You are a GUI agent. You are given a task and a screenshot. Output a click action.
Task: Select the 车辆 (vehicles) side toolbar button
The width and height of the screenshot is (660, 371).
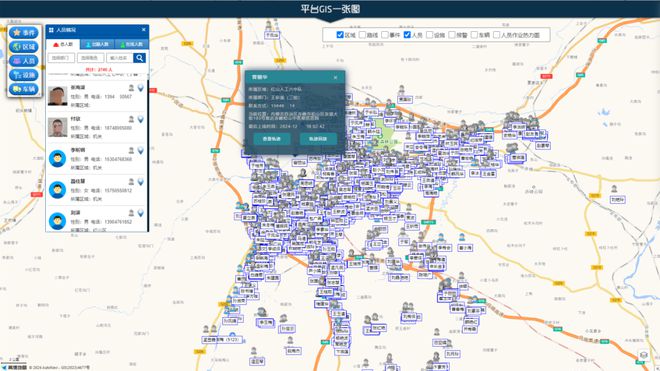(24, 89)
